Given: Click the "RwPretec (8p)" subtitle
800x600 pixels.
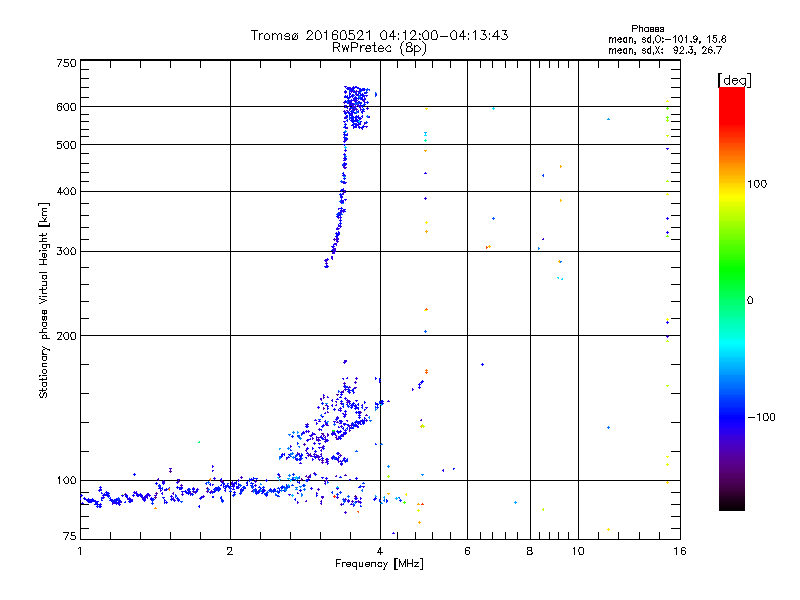Looking at the screenshot, I should (x=379, y=48).
